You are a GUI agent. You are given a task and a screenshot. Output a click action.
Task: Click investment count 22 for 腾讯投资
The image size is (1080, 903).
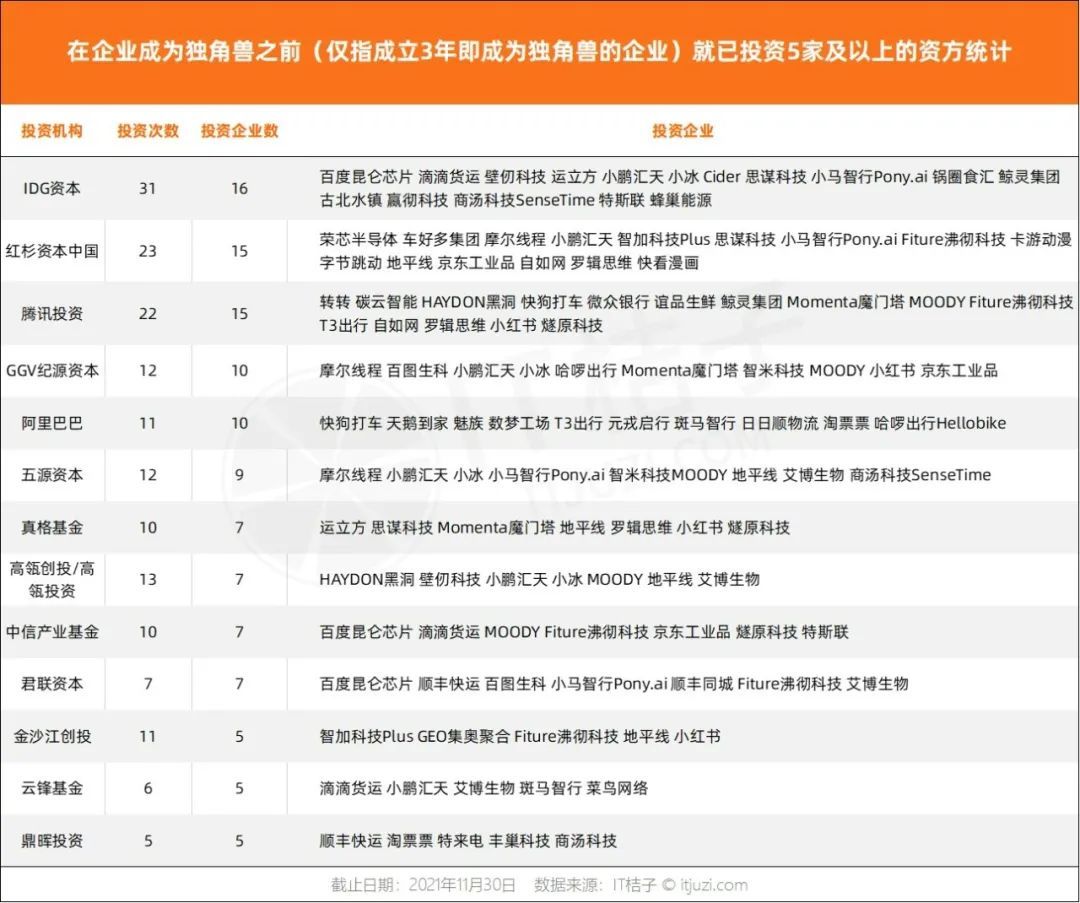click(147, 313)
